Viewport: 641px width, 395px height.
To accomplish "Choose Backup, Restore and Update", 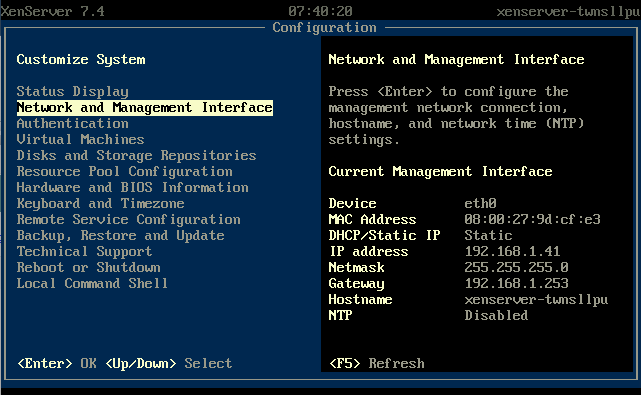I will [121, 236].
